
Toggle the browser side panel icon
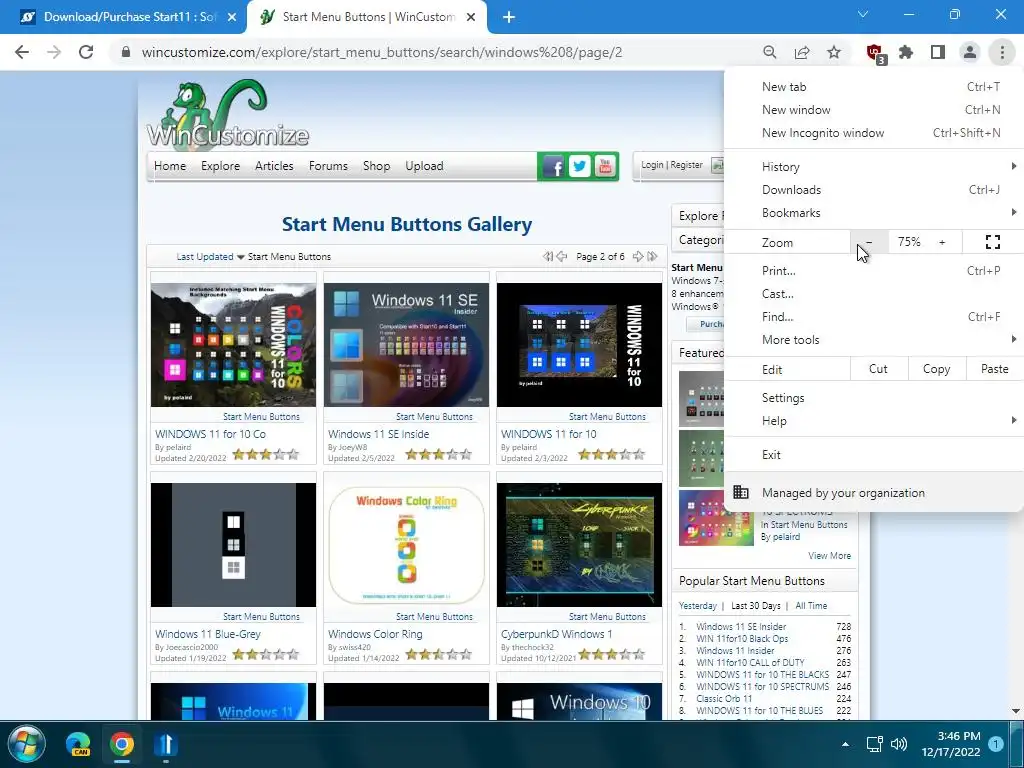pos(938,52)
